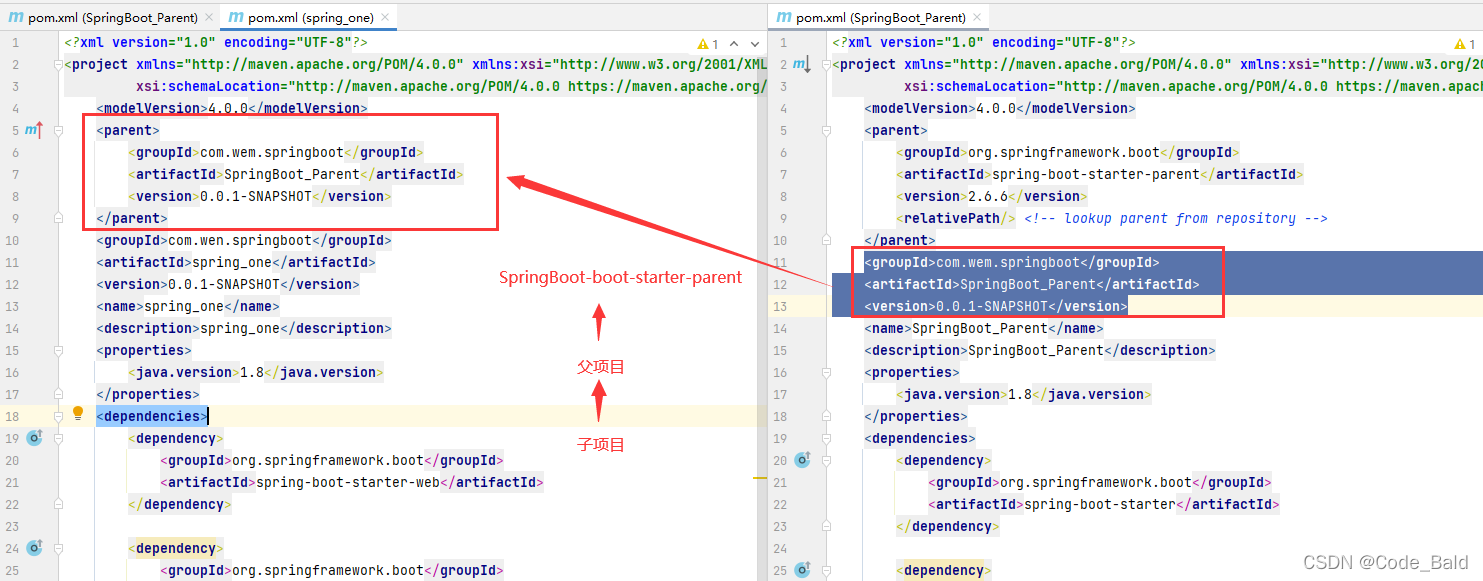Click '0.0.1-SNAPSHOT' on left line 8
1483x581 pixels.
(x=256, y=196)
